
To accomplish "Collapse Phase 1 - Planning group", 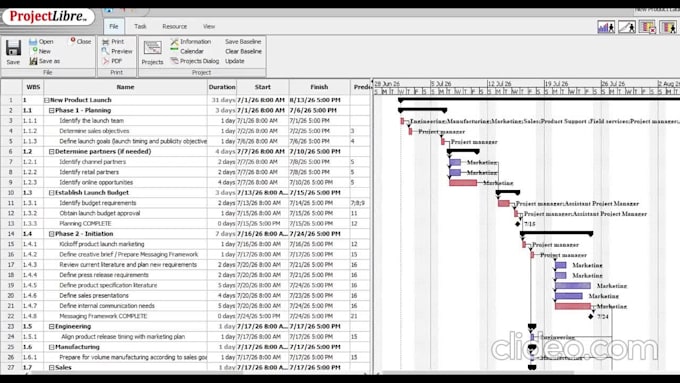I will [52, 111].
